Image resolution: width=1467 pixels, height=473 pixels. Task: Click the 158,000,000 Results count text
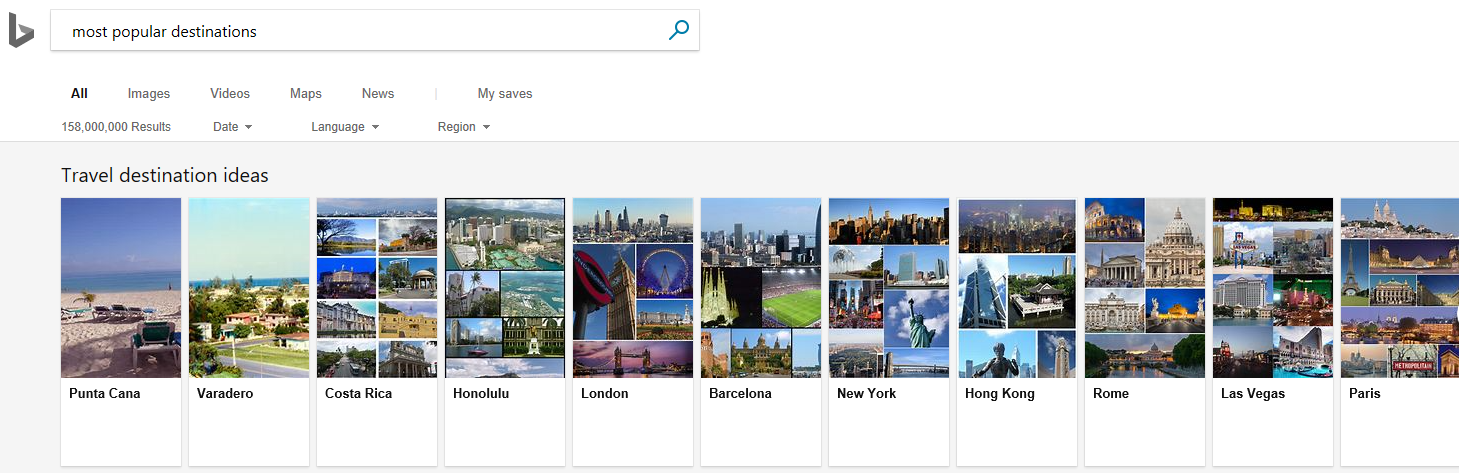[x=116, y=127]
